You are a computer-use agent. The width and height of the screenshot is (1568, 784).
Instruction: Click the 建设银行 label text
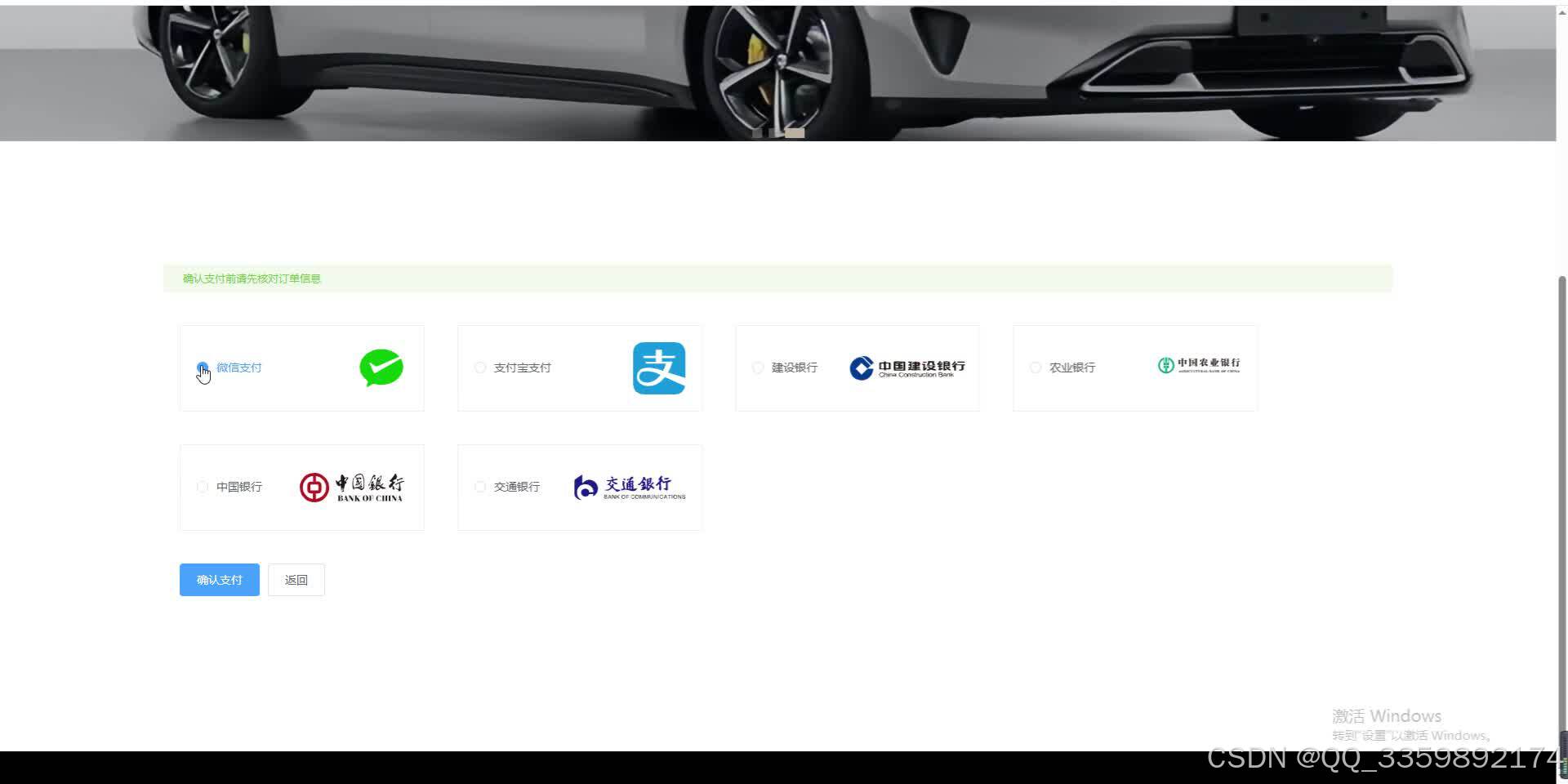tap(795, 367)
